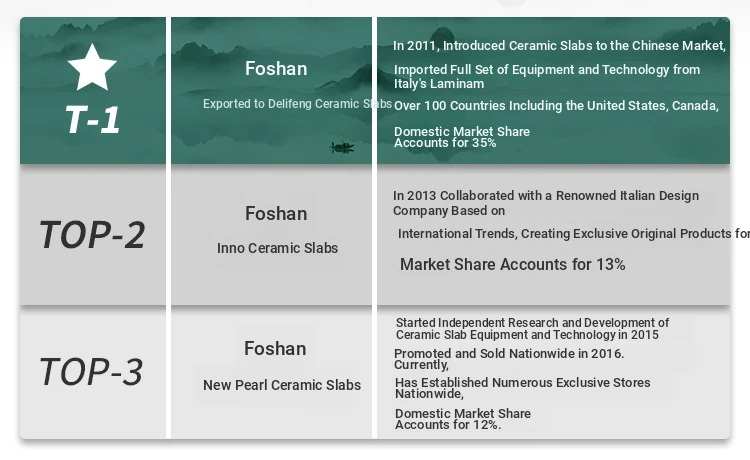Screen dimensions: 750x460
Task: Click "Exported to Delifeng Ceramic Slabs" text
Action: [x=297, y=104]
